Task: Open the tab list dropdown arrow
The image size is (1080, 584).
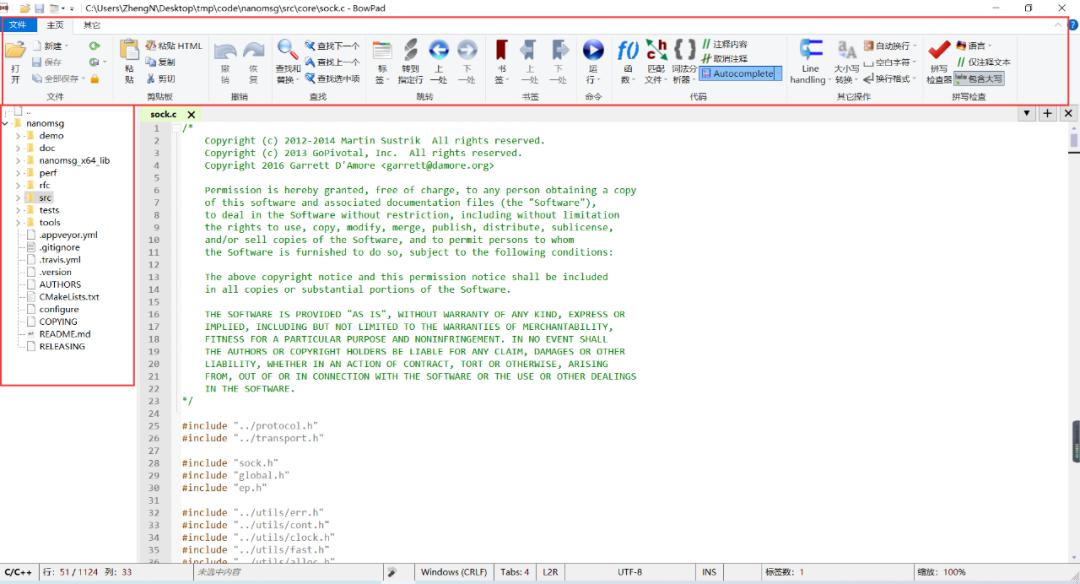Action: [1026, 114]
